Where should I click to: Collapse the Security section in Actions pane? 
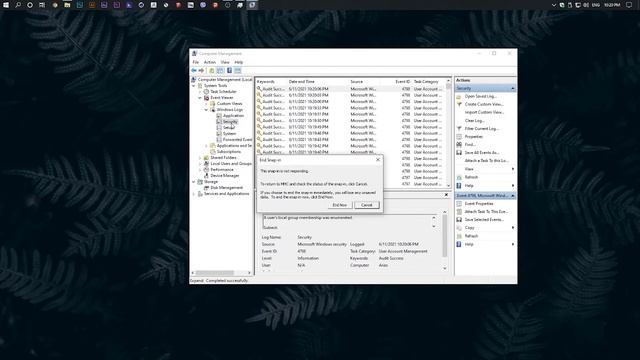pos(513,89)
